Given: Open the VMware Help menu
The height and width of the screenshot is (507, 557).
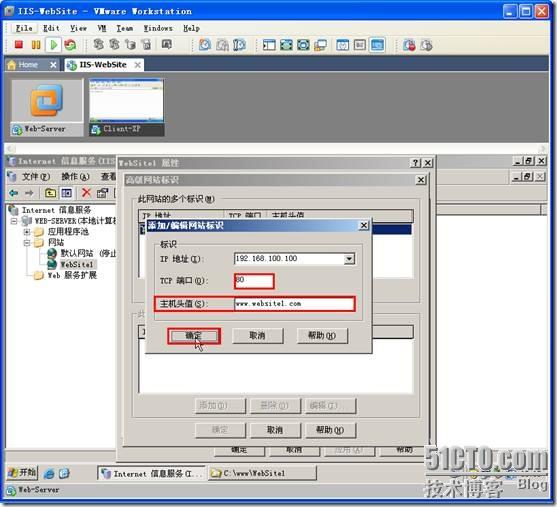Looking at the screenshot, I should click(191, 28).
